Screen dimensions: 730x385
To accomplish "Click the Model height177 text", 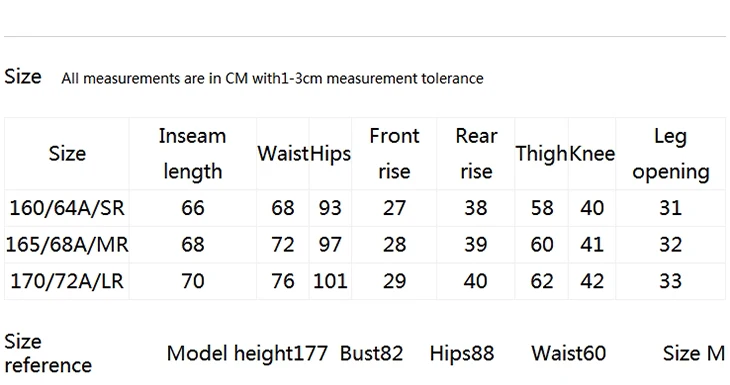I will [247, 353].
